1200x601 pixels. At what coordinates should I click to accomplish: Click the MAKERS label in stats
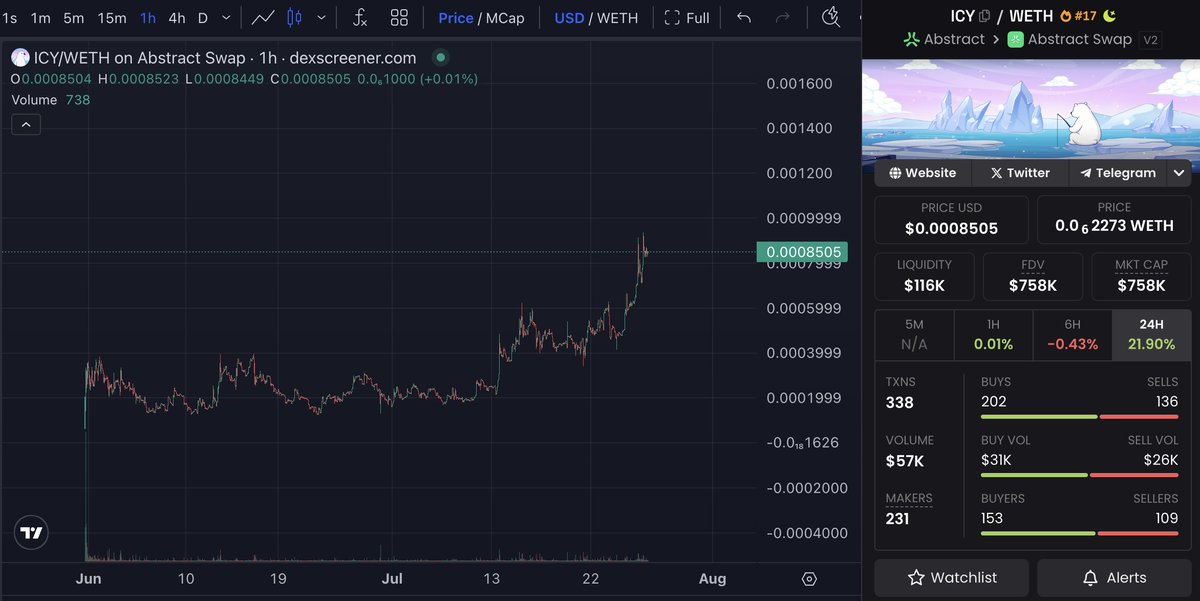[909, 498]
